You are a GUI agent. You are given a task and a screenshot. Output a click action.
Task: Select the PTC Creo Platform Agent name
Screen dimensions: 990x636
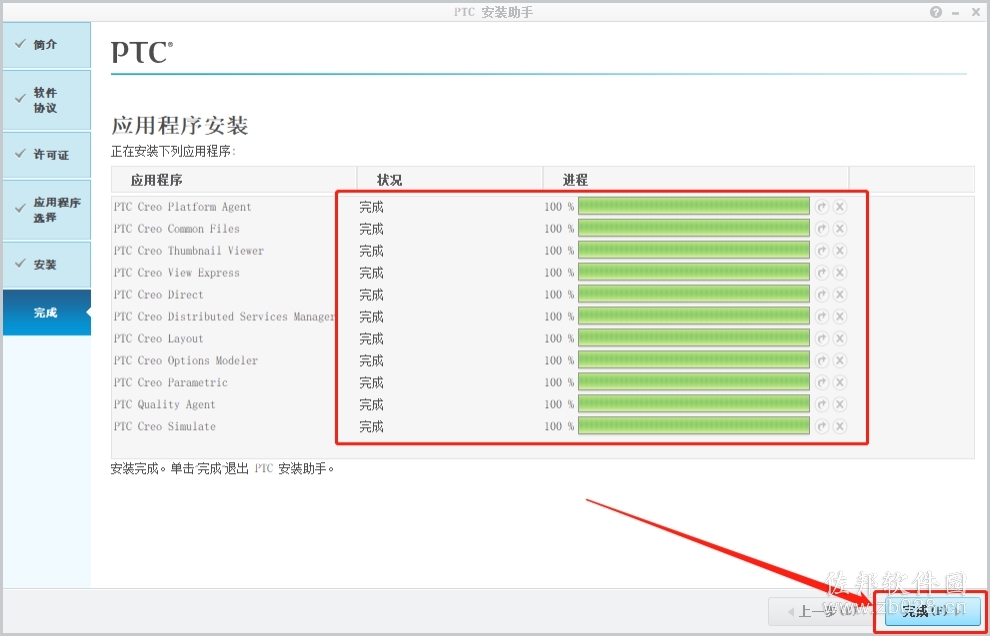pyautogui.click(x=182, y=207)
